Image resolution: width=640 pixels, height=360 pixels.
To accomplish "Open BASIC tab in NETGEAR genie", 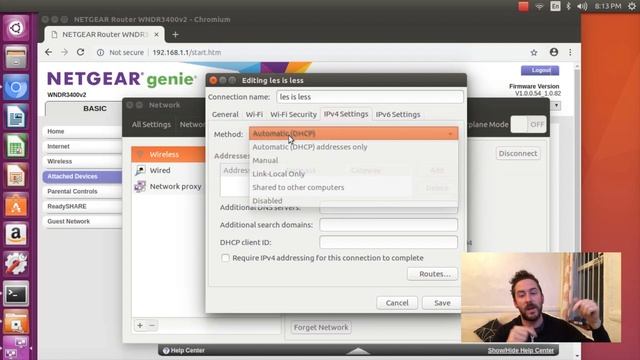I will pyautogui.click(x=95, y=109).
